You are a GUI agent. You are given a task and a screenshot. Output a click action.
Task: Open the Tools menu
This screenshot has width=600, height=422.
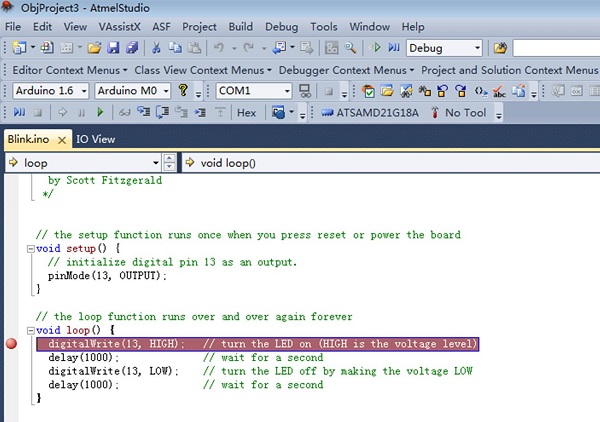coord(324,27)
